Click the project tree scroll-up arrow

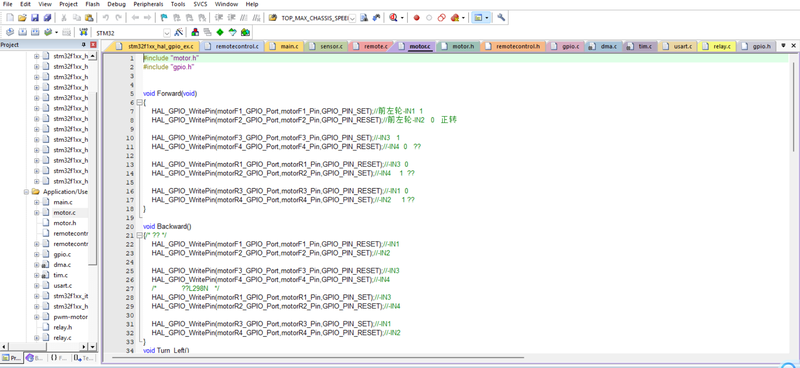pyautogui.click(x=93, y=56)
